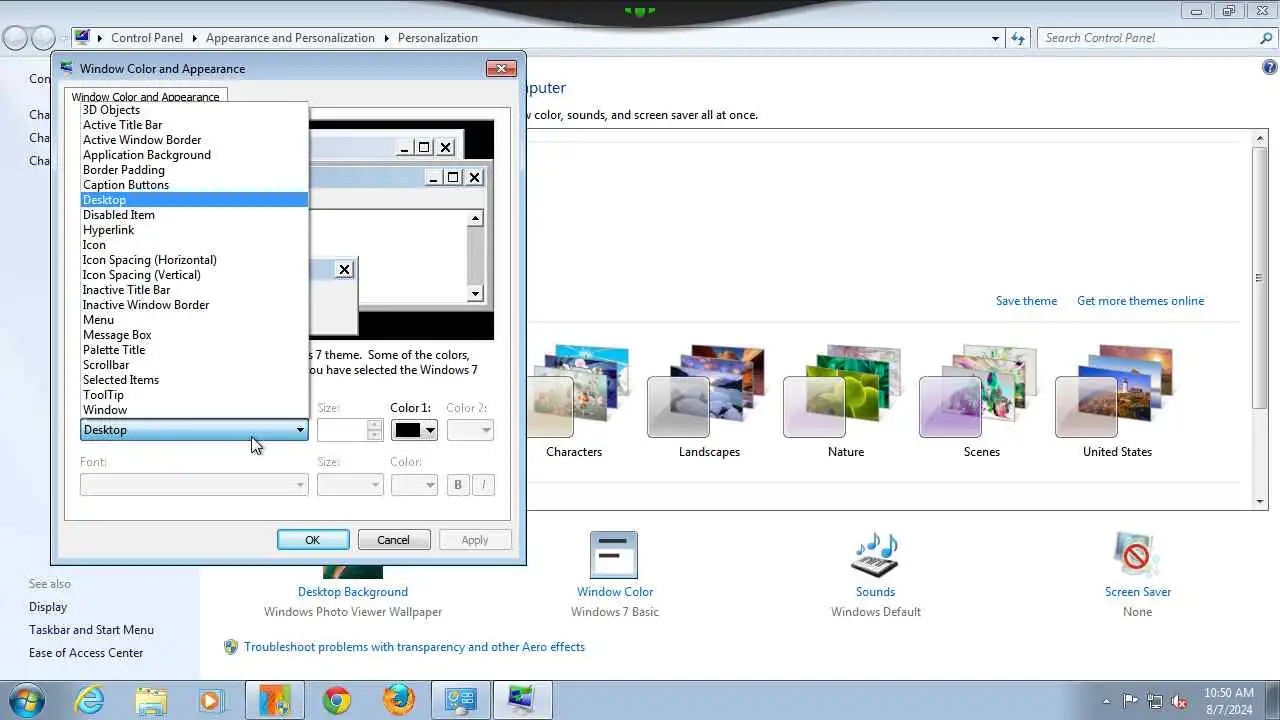Select Inactive Title Bar entry

tap(194, 290)
